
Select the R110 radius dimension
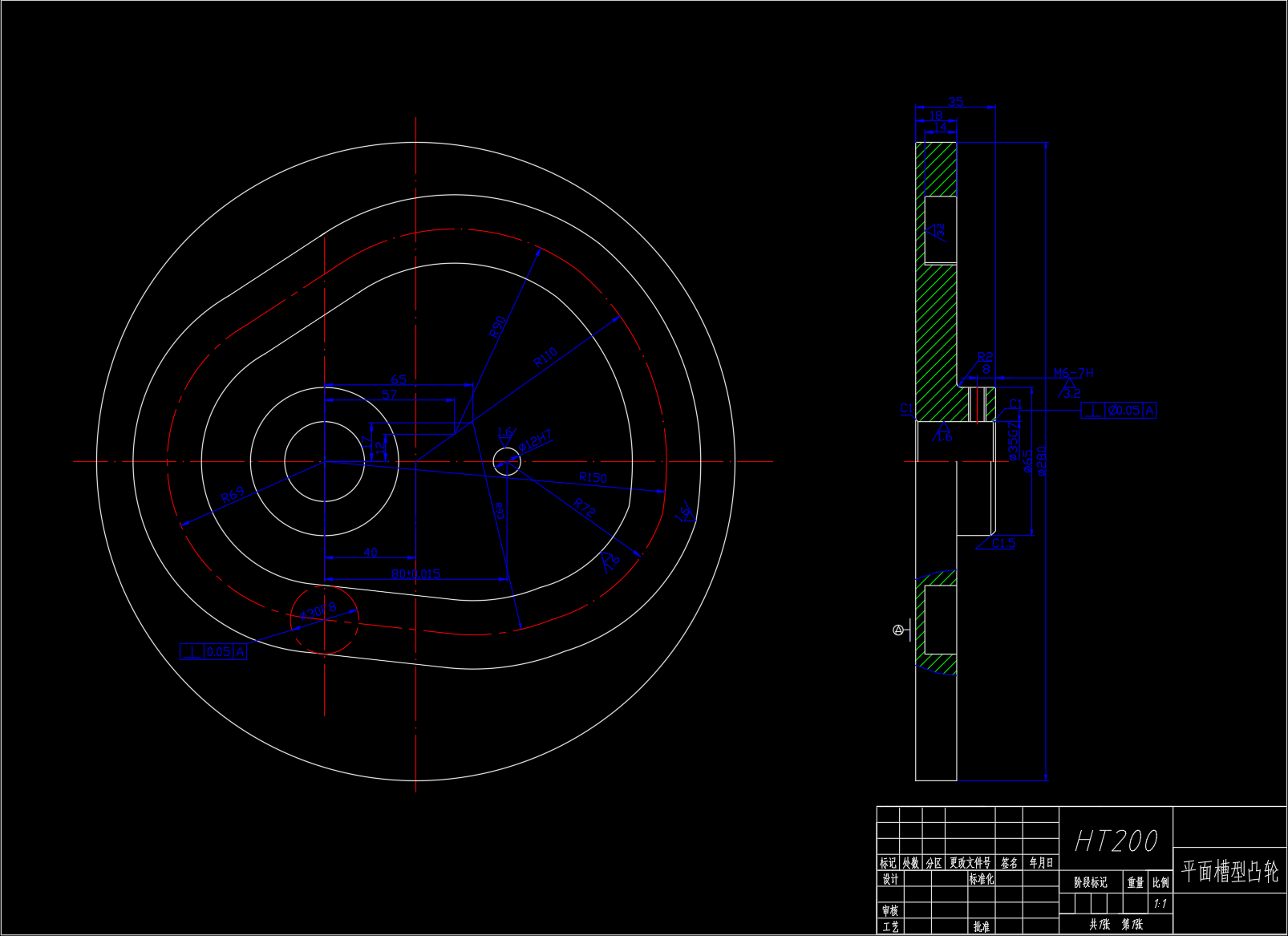click(545, 358)
